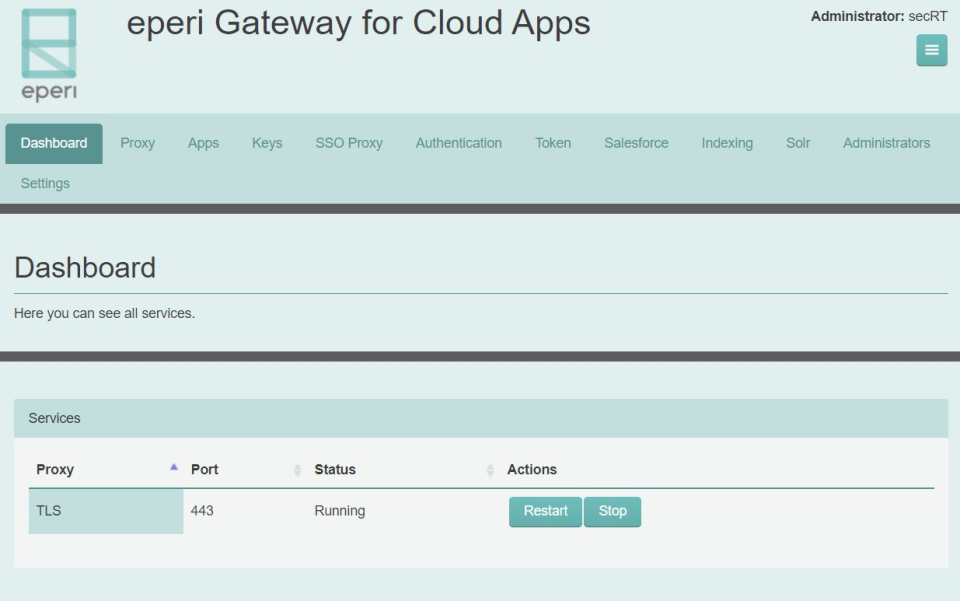Open the Administrators page
960x601 pixels.
884,143
